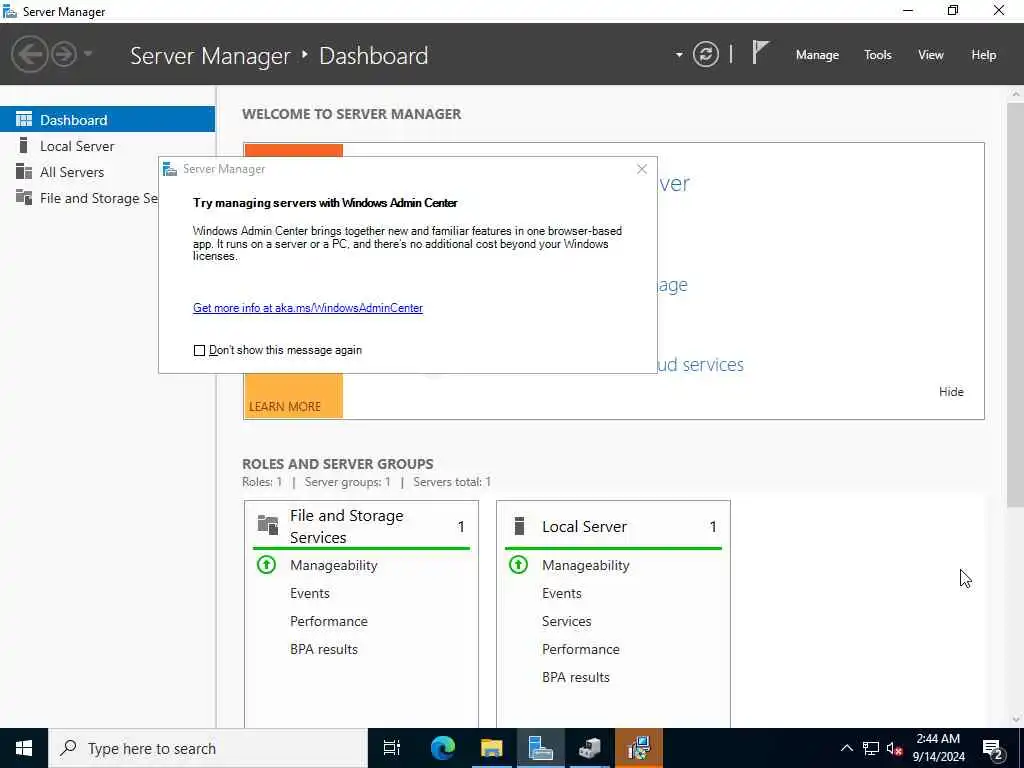This screenshot has width=1024, height=768.
Task: Open Events under Local Server tile
Action: pos(562,593)
